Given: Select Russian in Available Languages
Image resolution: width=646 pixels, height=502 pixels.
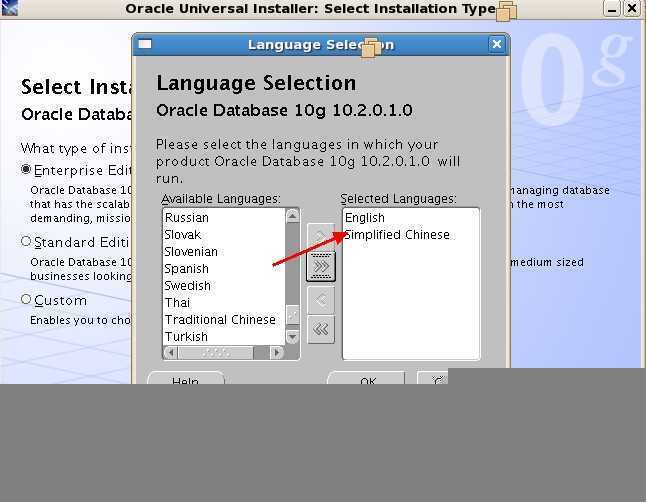Looking at the screenshot, I should coord(224,218).
